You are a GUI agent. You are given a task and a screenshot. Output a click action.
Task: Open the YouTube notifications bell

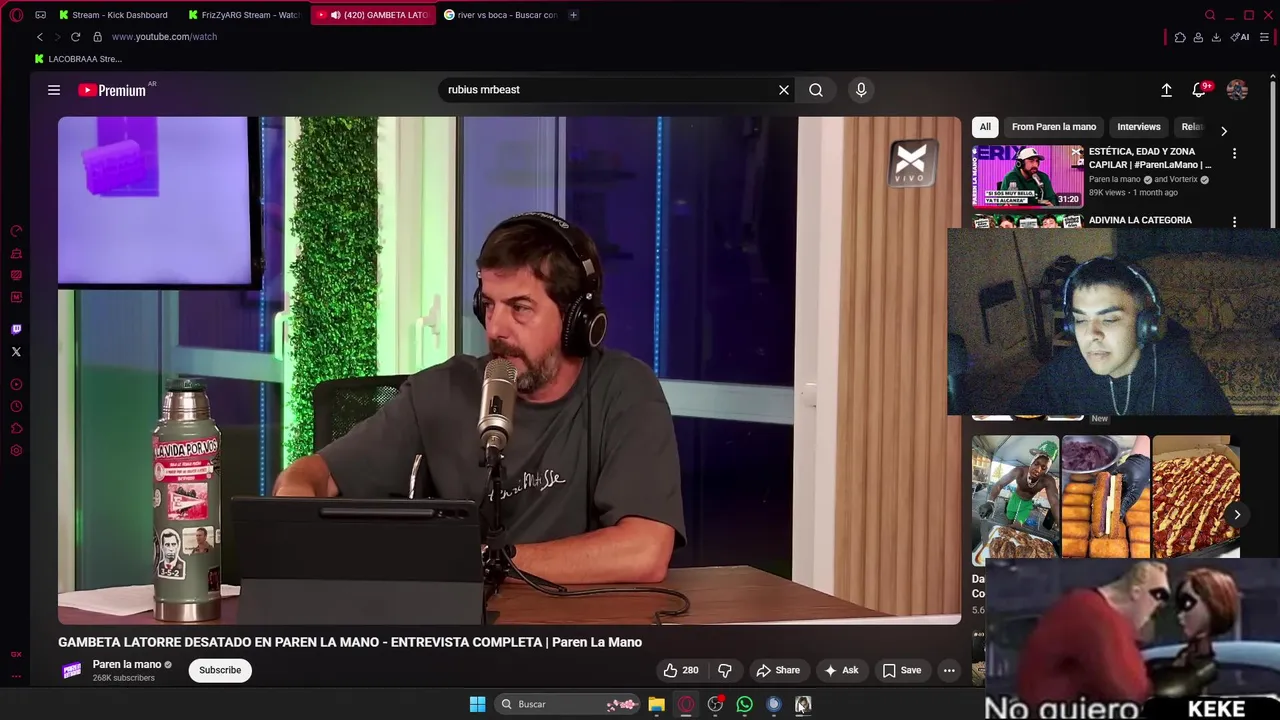pos(1200,90)
